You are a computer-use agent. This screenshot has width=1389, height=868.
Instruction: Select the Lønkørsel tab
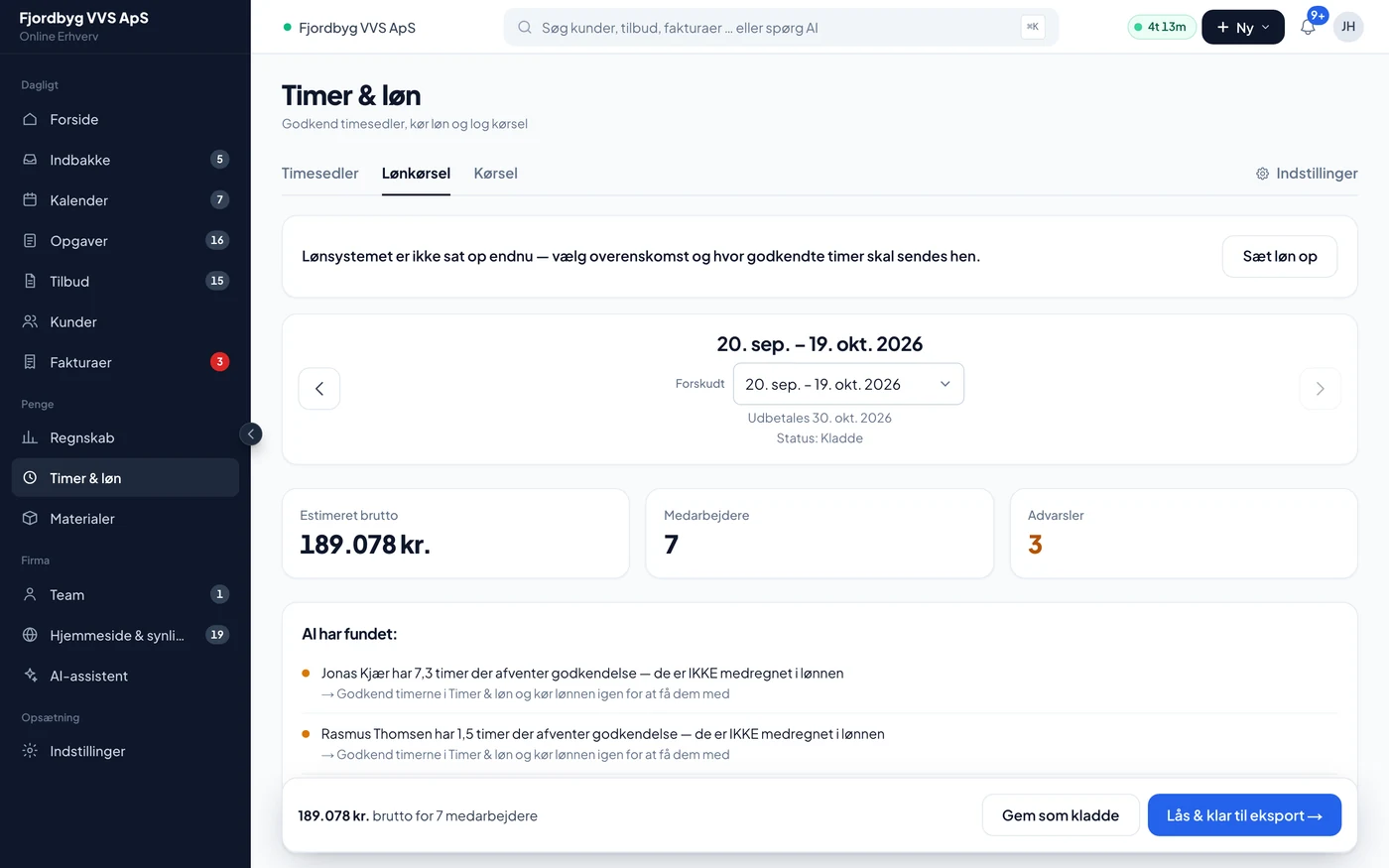click(x=416, y=174)
